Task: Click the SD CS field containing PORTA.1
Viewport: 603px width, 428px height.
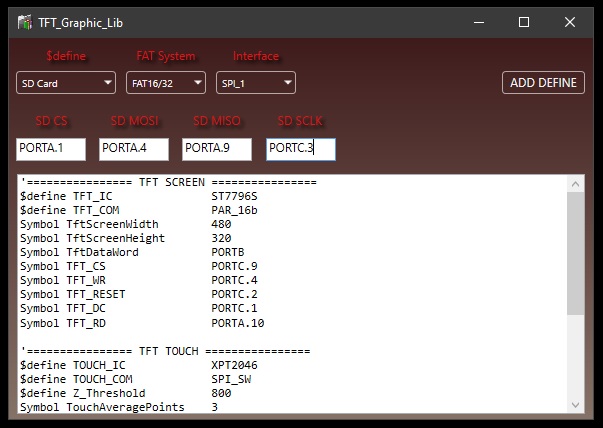Action: [x=51, y=149]
